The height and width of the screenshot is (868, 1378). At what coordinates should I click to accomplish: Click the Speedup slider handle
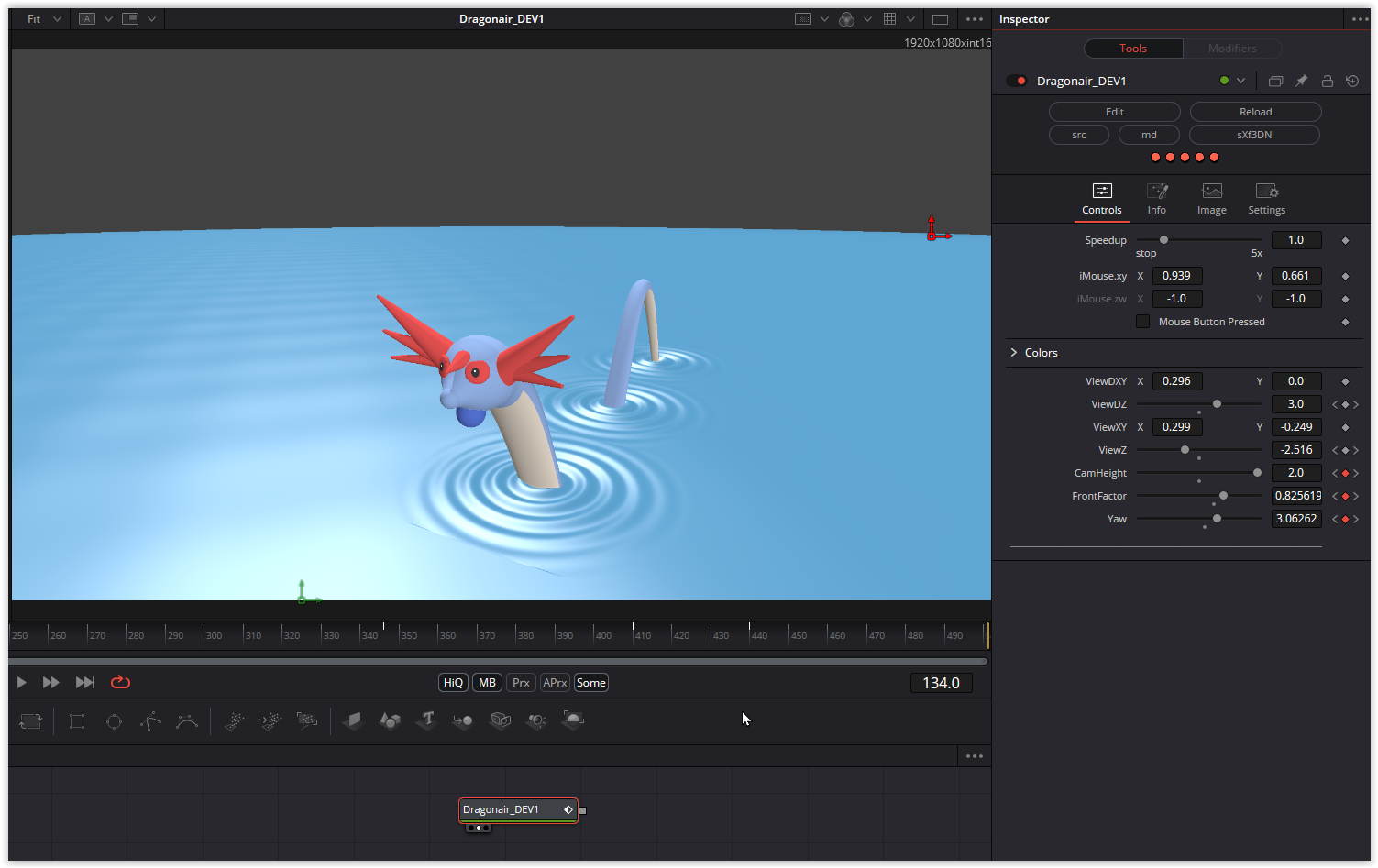click(x=1163, y=240)
